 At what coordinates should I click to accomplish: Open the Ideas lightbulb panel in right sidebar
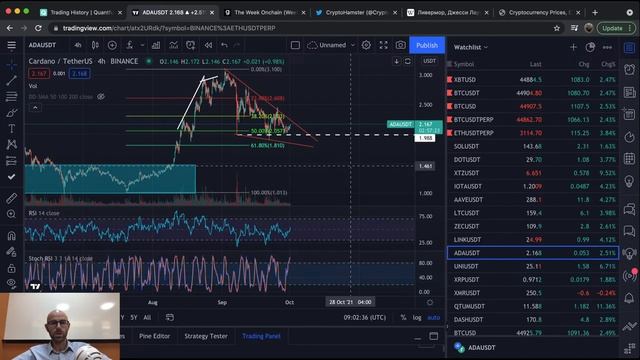click(629, 181)
